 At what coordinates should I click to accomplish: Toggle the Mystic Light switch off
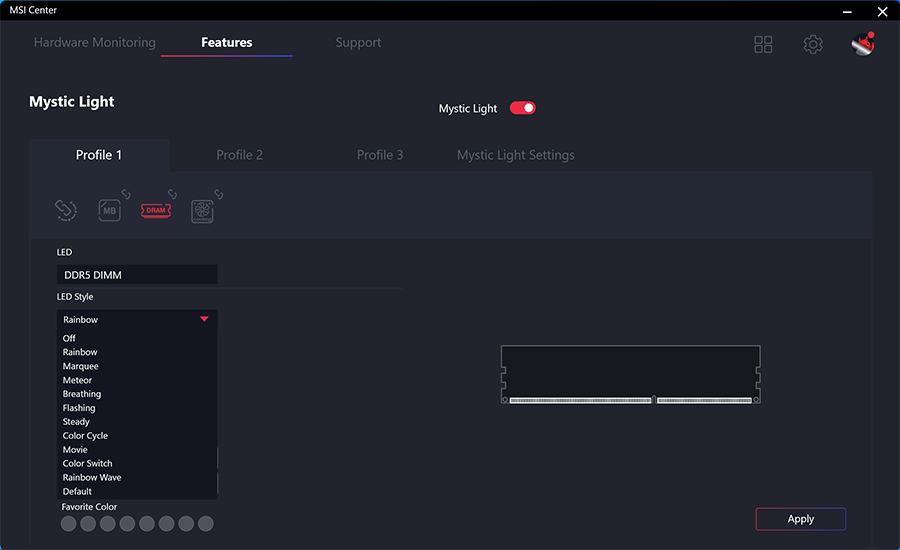tap(523, 108)
